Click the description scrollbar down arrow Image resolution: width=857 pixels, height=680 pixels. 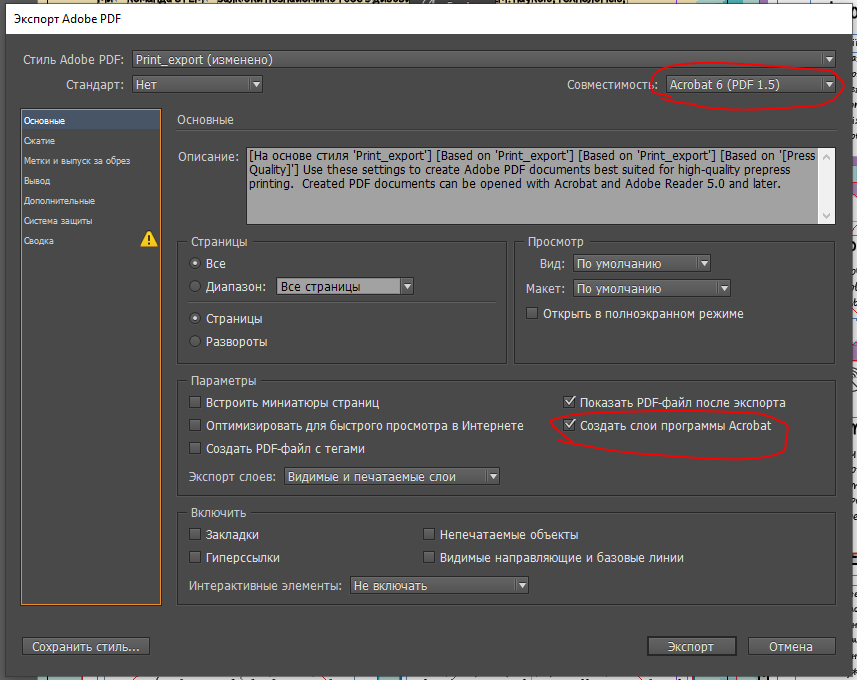(x=826, y=215)
